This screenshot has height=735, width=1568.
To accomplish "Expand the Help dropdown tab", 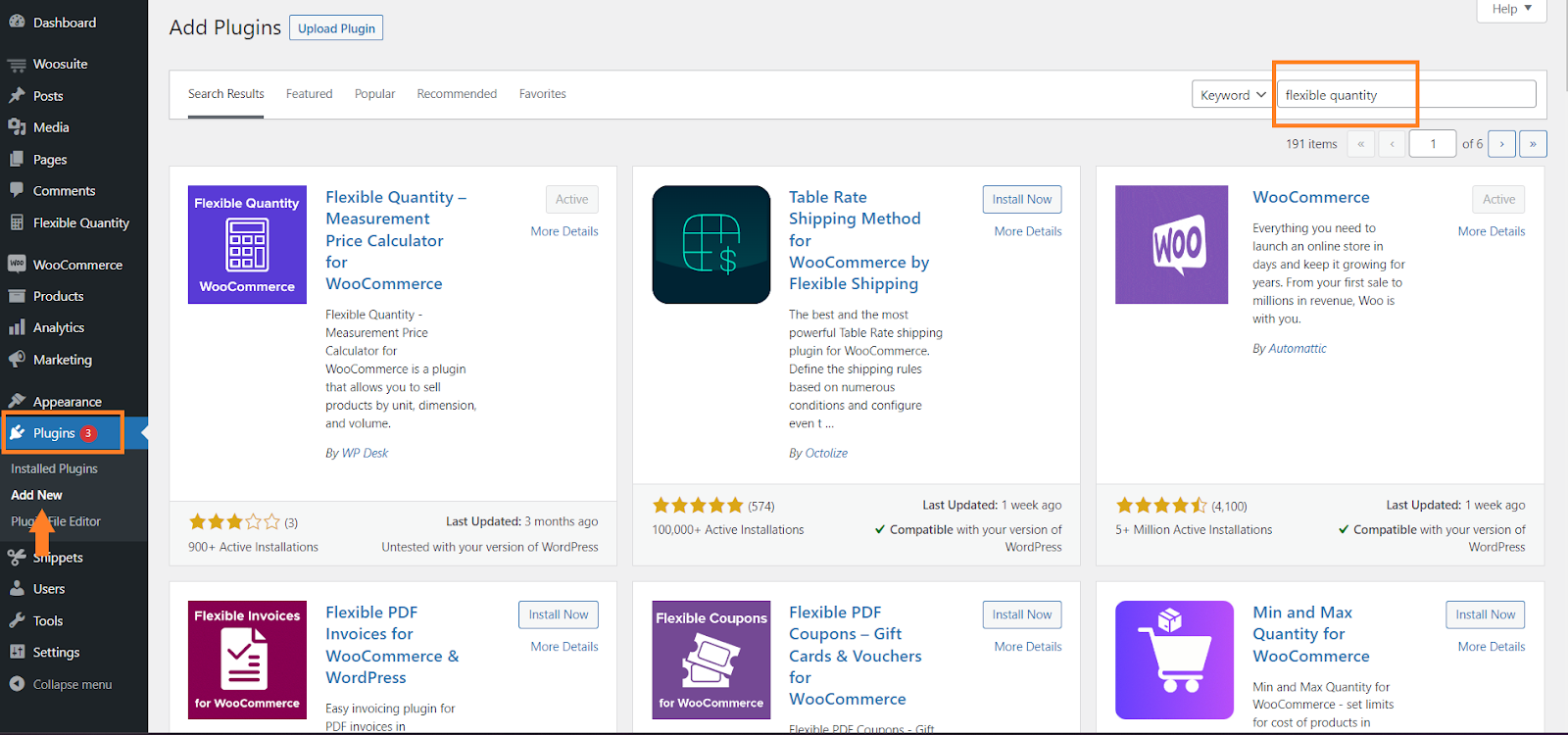I will click(x=1511, y=10).
